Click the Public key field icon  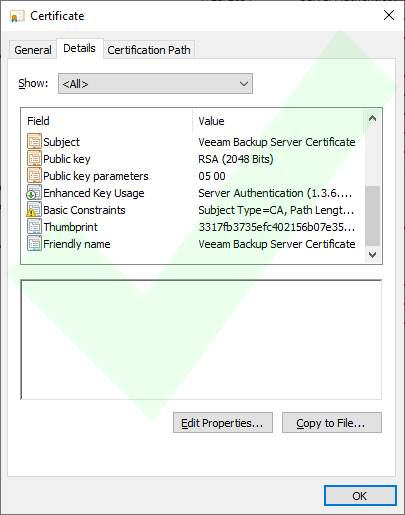[x=34, y=158]
